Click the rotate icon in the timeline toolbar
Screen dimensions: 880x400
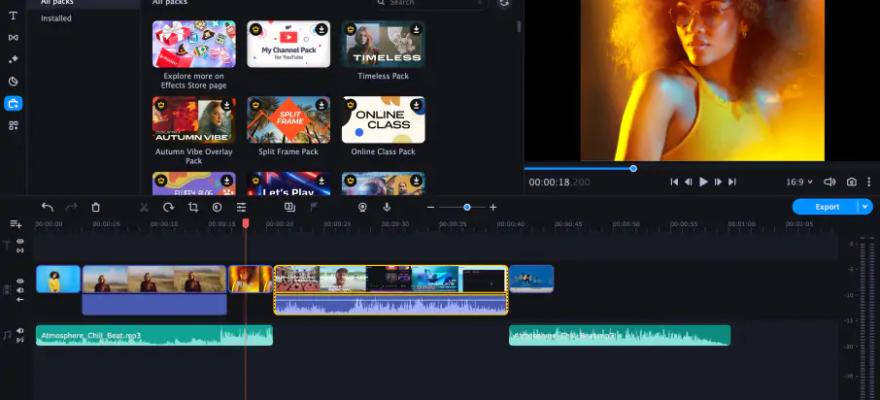pos(168,207)
